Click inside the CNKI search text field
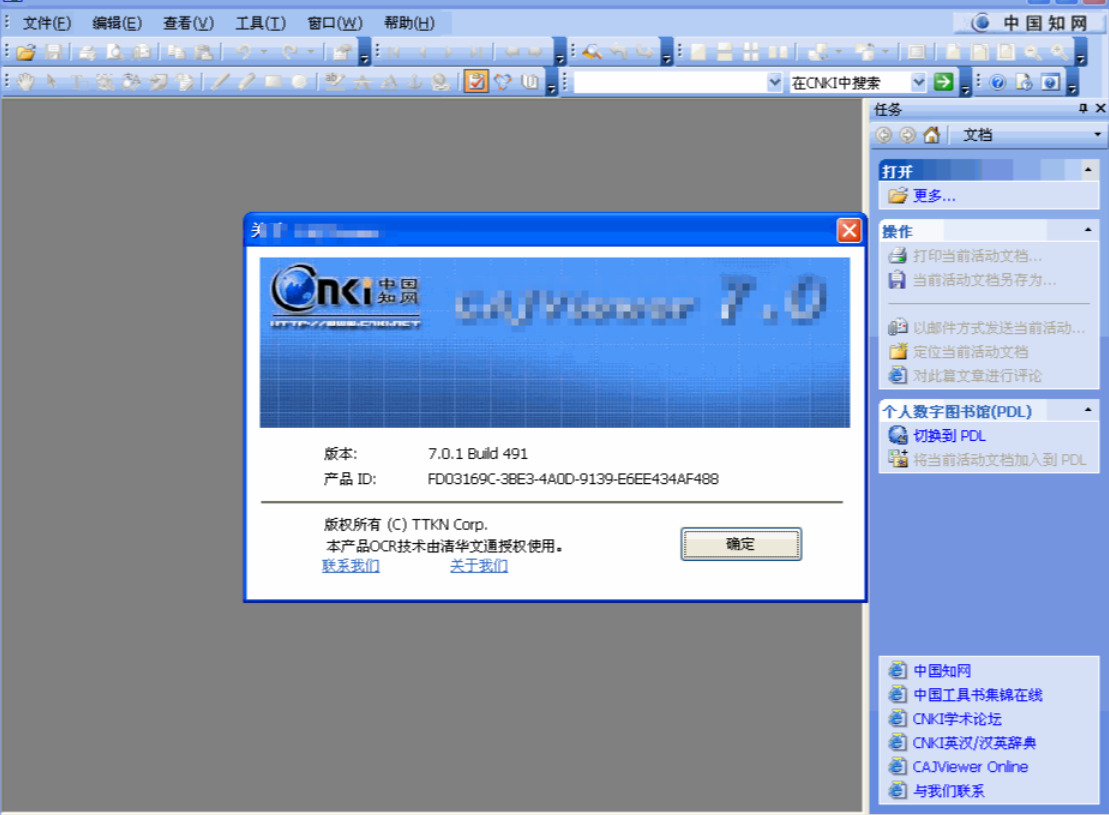 tap(670, 82)
